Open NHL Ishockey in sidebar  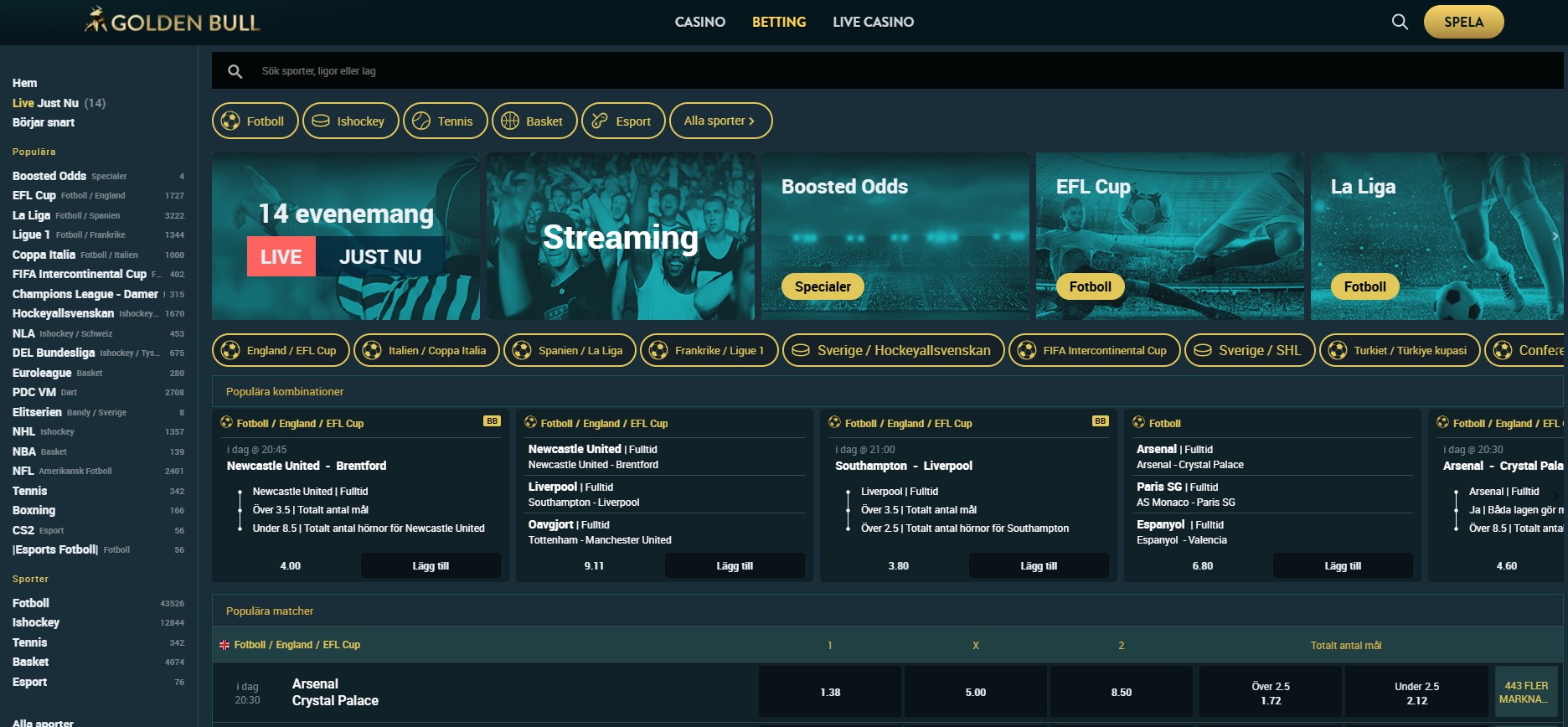(98, 431)
